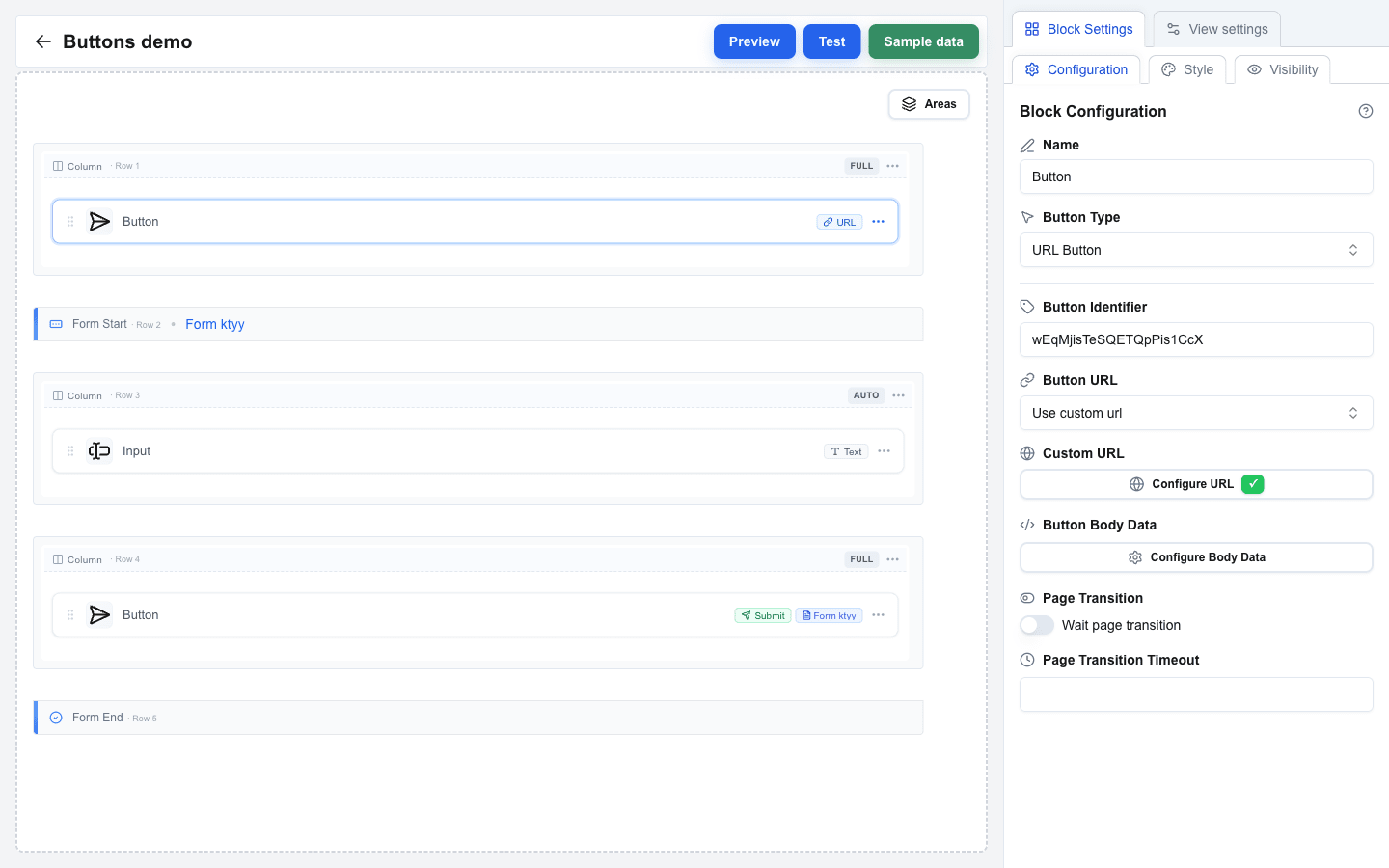Click the URL badge on Button block

pos(839,222)
